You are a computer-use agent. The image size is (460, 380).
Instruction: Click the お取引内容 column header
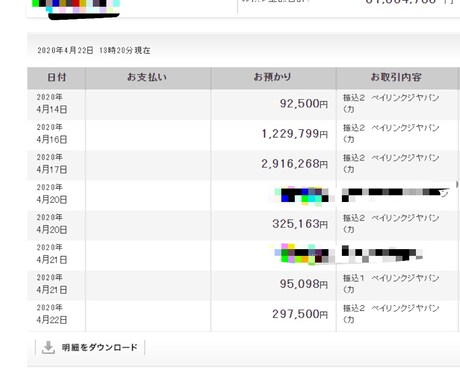pos(396,77)
